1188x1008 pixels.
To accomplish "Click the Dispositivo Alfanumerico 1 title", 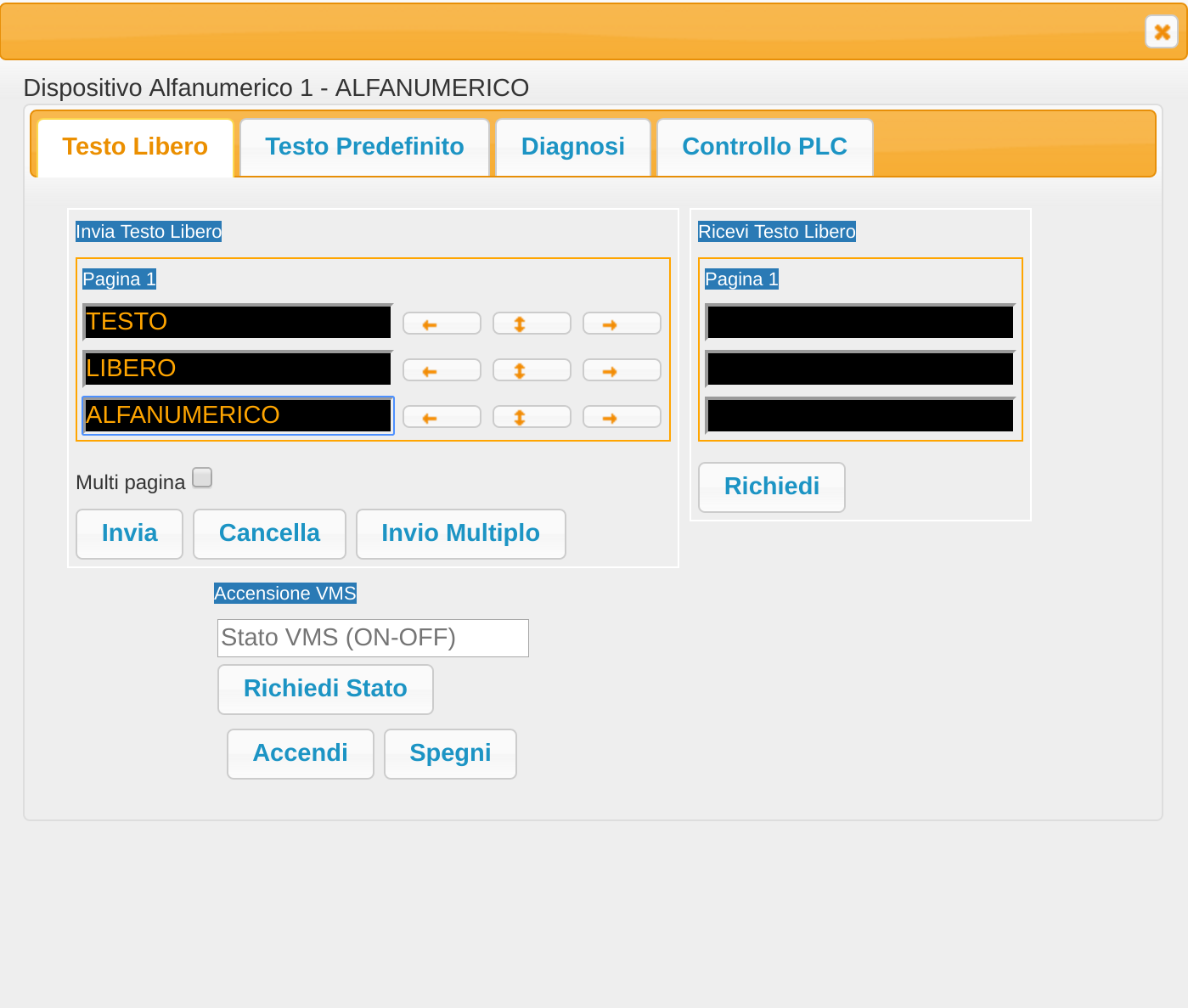I will point(276,87).
